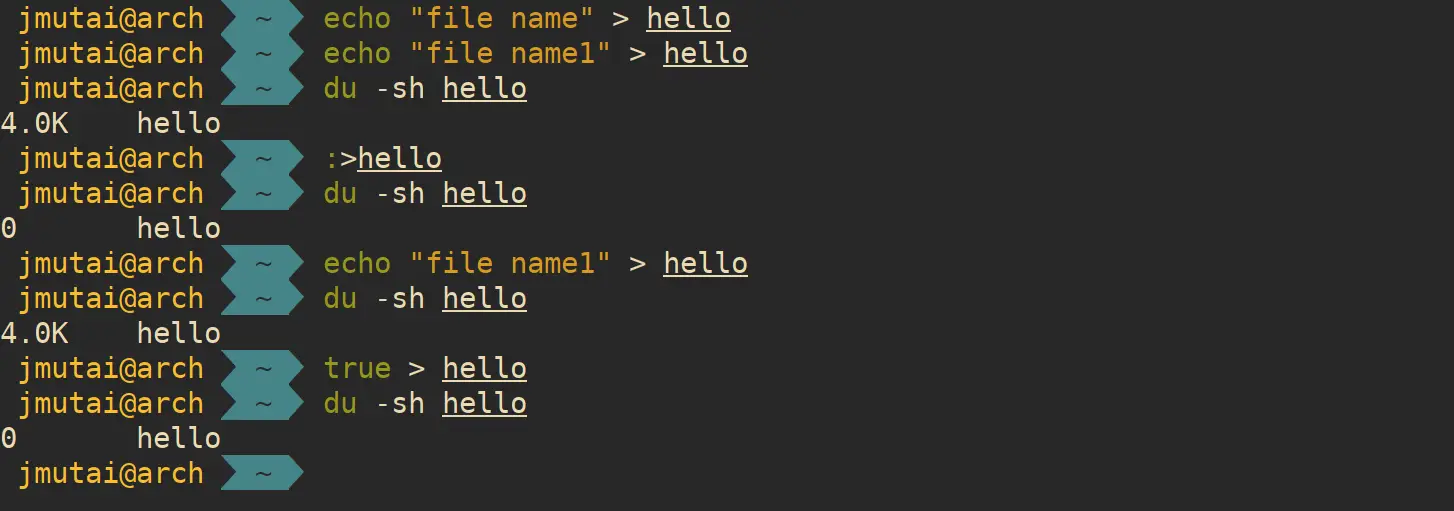1454x511 pixels.
Task: Click the underlined hello after true >
Action: tap(485, 368)
